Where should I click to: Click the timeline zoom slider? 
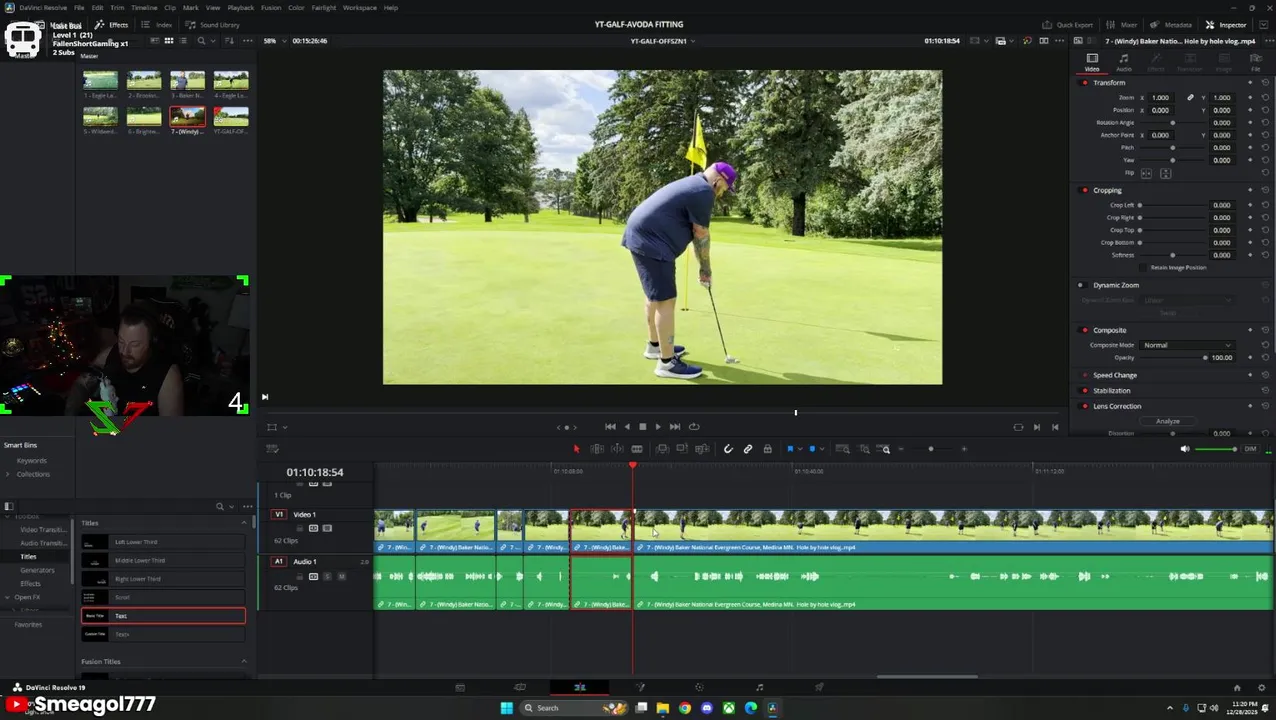point(931,449)
